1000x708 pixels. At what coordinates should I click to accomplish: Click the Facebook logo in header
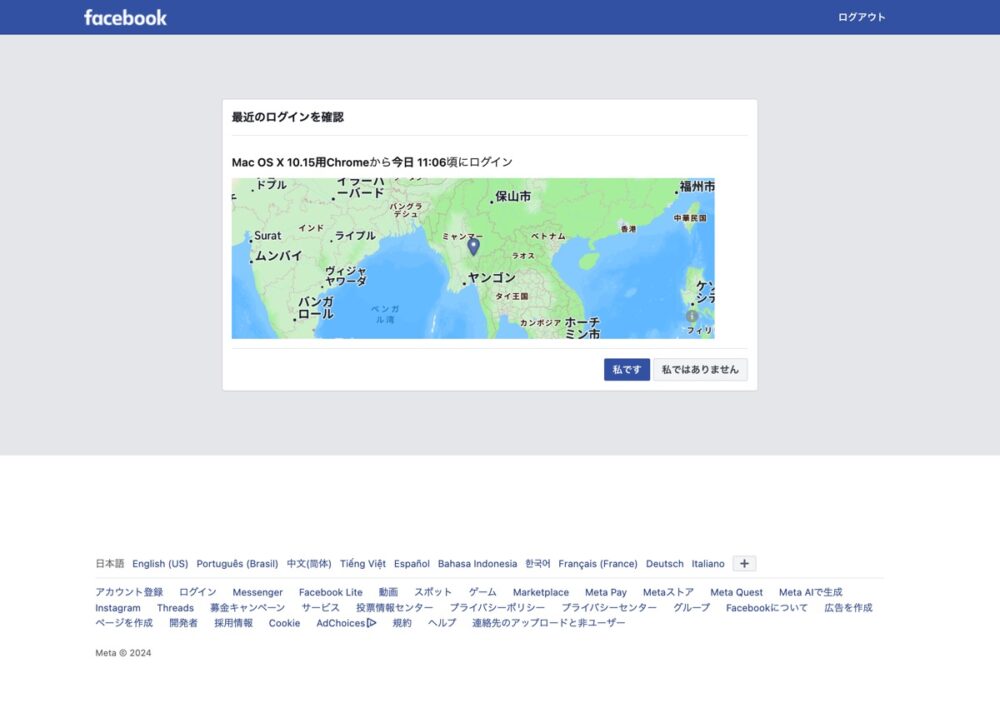[x=125, y=17]
